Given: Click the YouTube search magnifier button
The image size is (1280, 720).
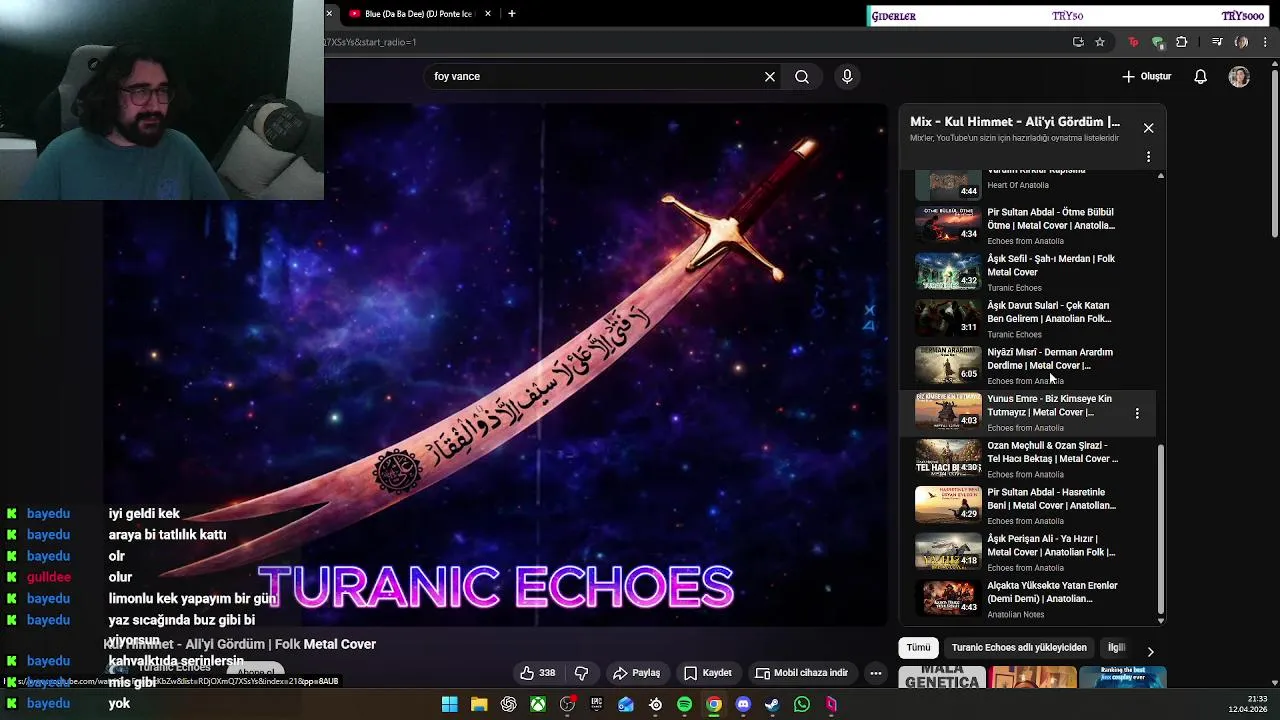Looking at the screenshot, I should pos(802,76).
